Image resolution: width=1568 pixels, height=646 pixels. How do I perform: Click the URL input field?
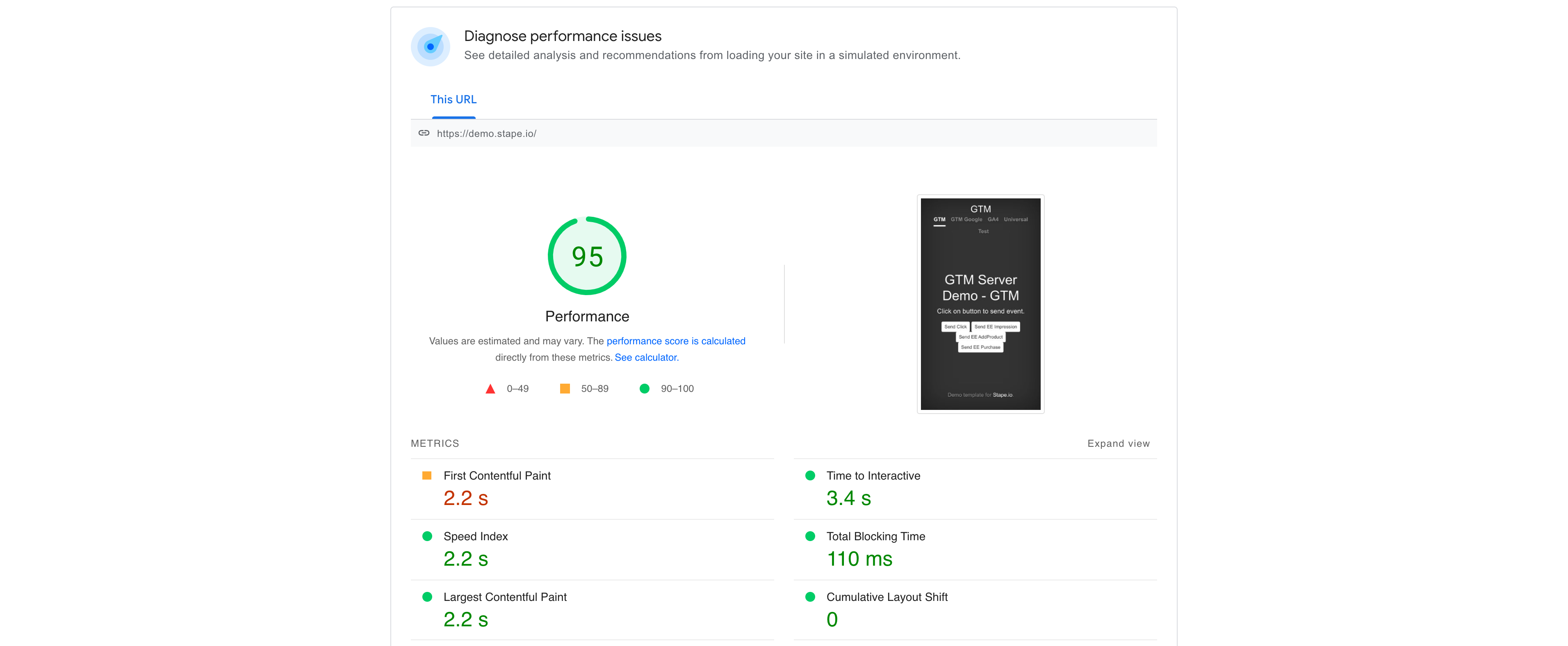[x=784, y=133]
